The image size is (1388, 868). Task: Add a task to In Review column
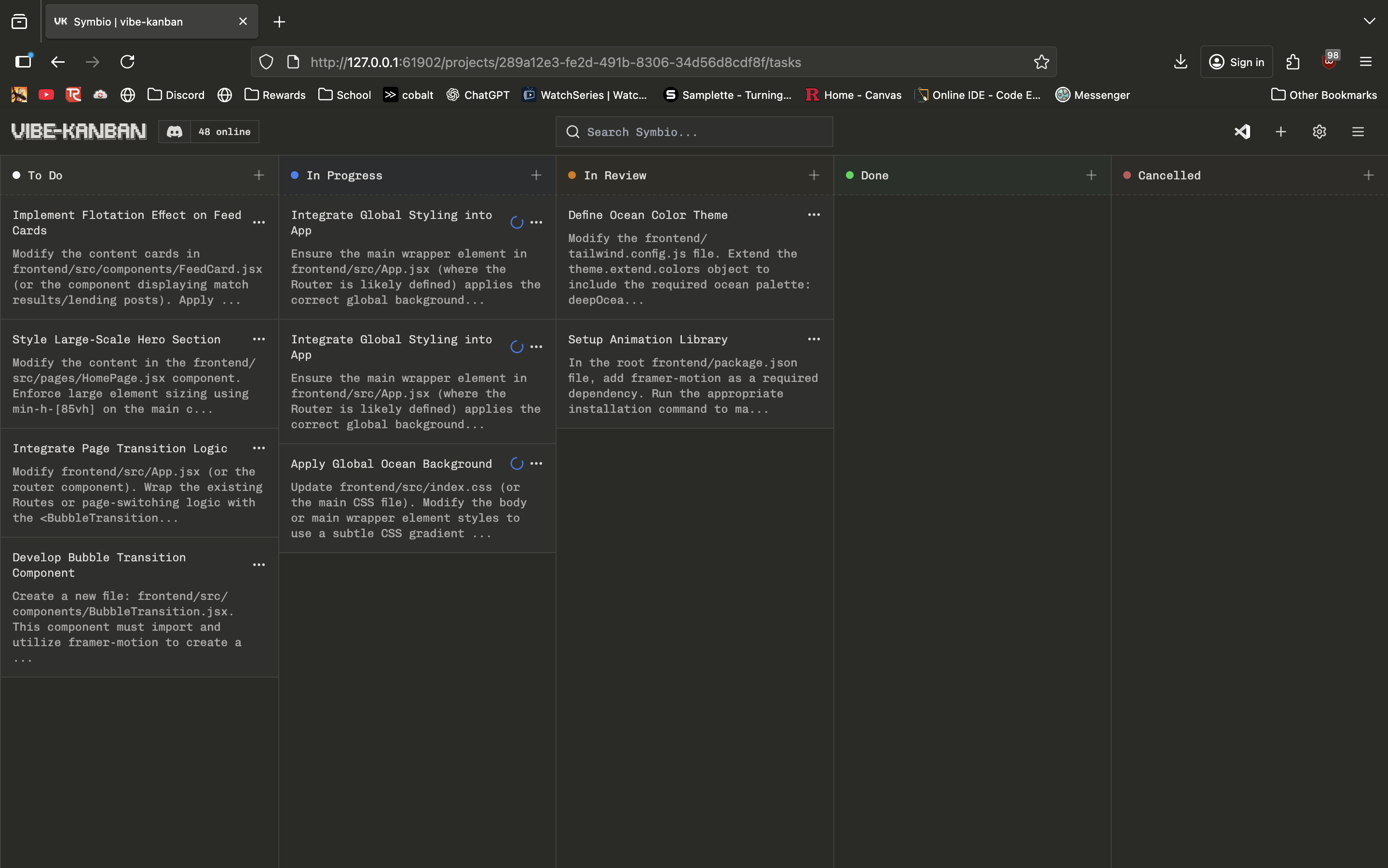[814, 175]
